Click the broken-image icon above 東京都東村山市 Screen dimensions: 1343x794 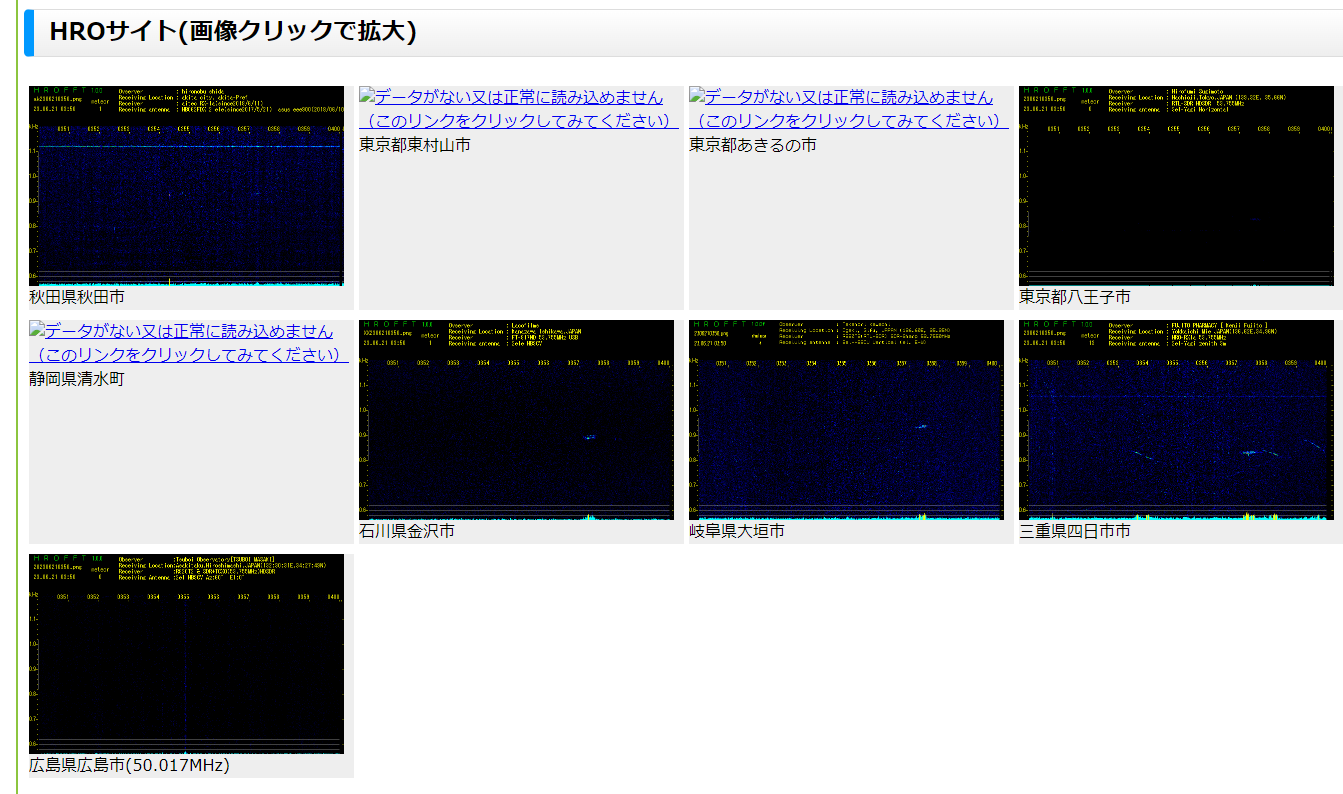tap(365, 93)
